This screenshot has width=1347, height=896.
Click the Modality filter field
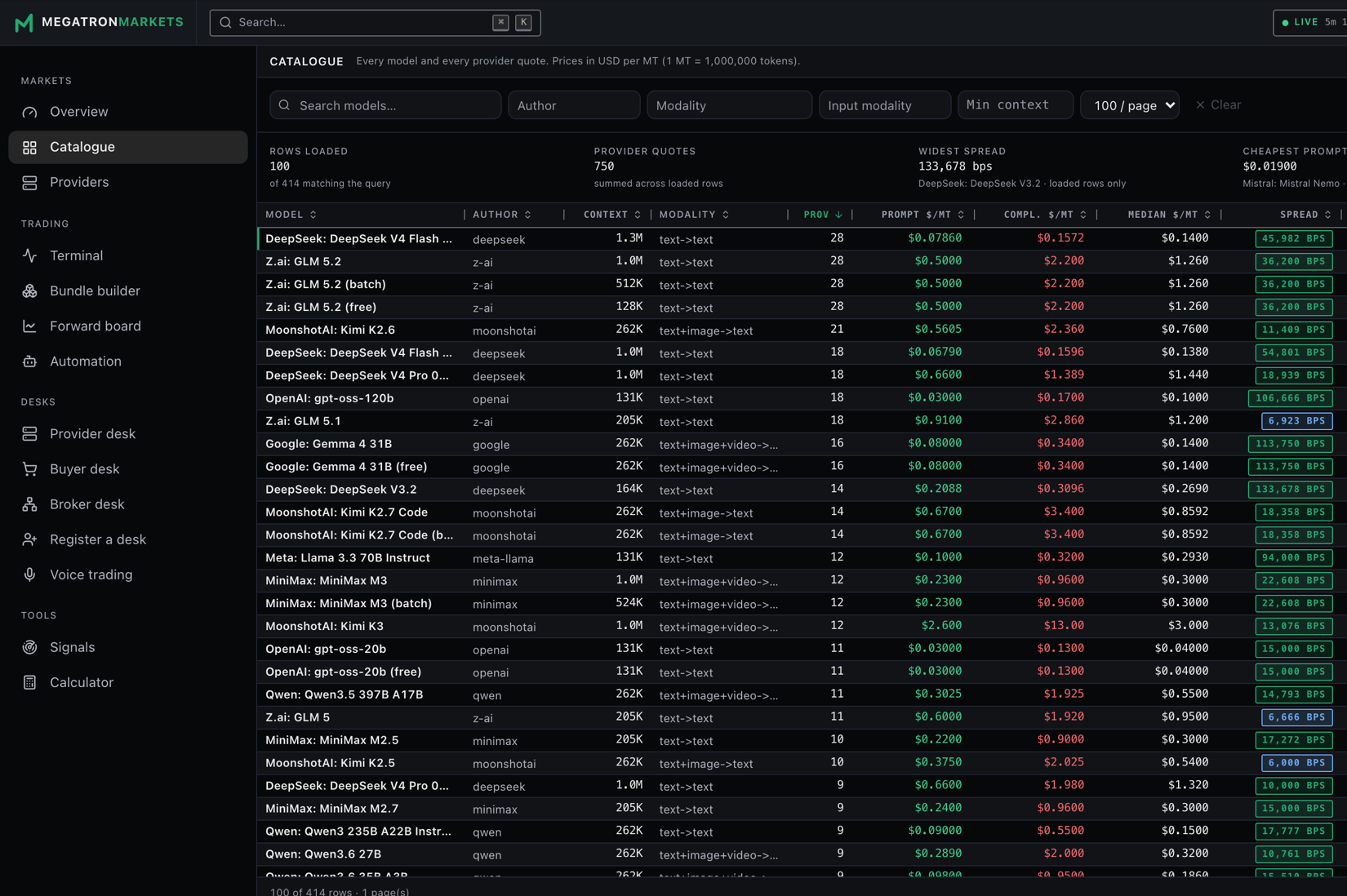(729, 105)
